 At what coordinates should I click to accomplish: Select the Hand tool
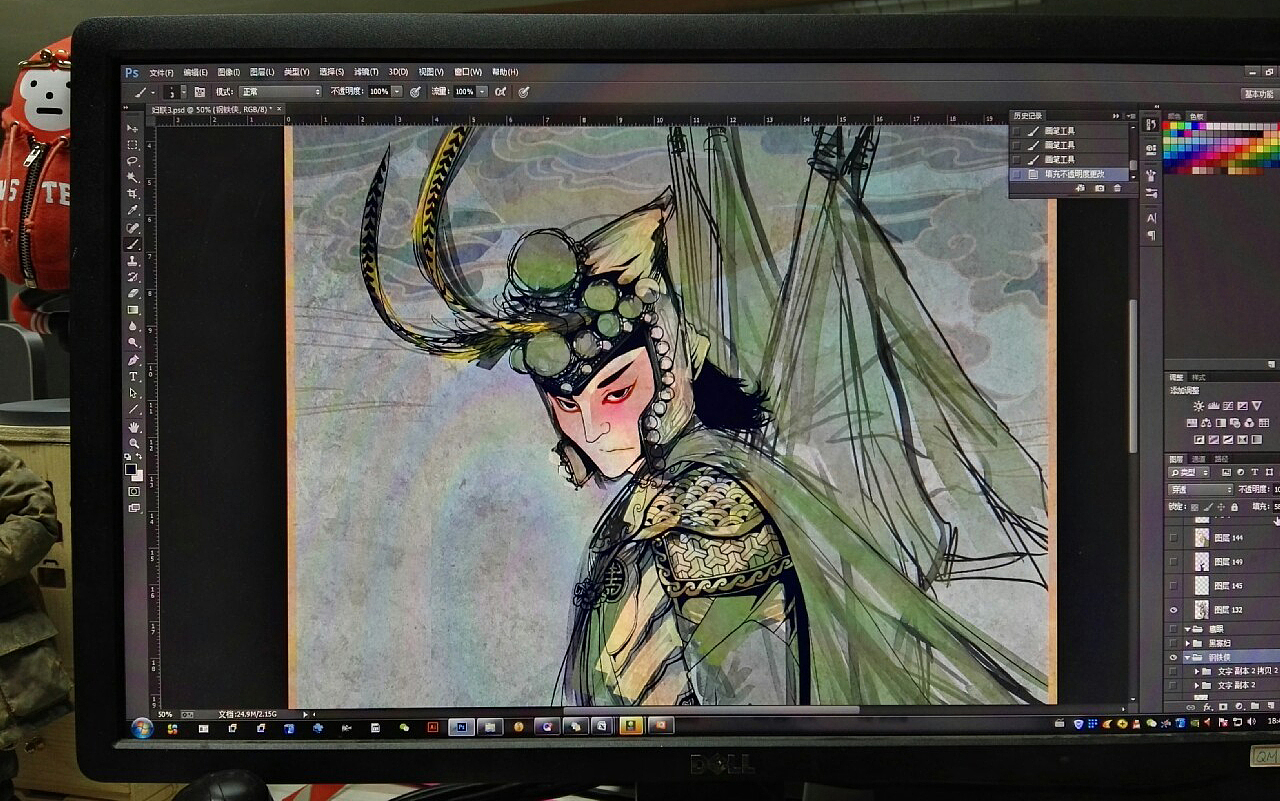(133, 427)
